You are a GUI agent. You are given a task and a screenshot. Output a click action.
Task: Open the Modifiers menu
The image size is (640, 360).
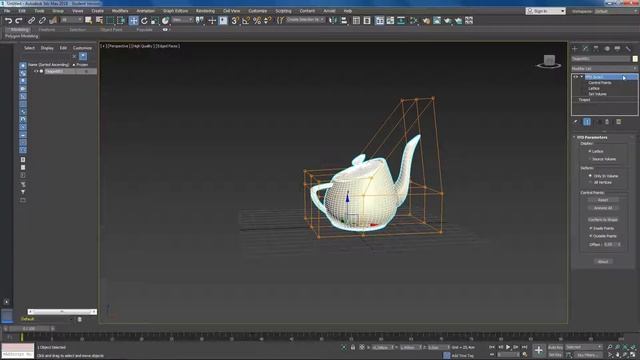(x=120, y=11)
